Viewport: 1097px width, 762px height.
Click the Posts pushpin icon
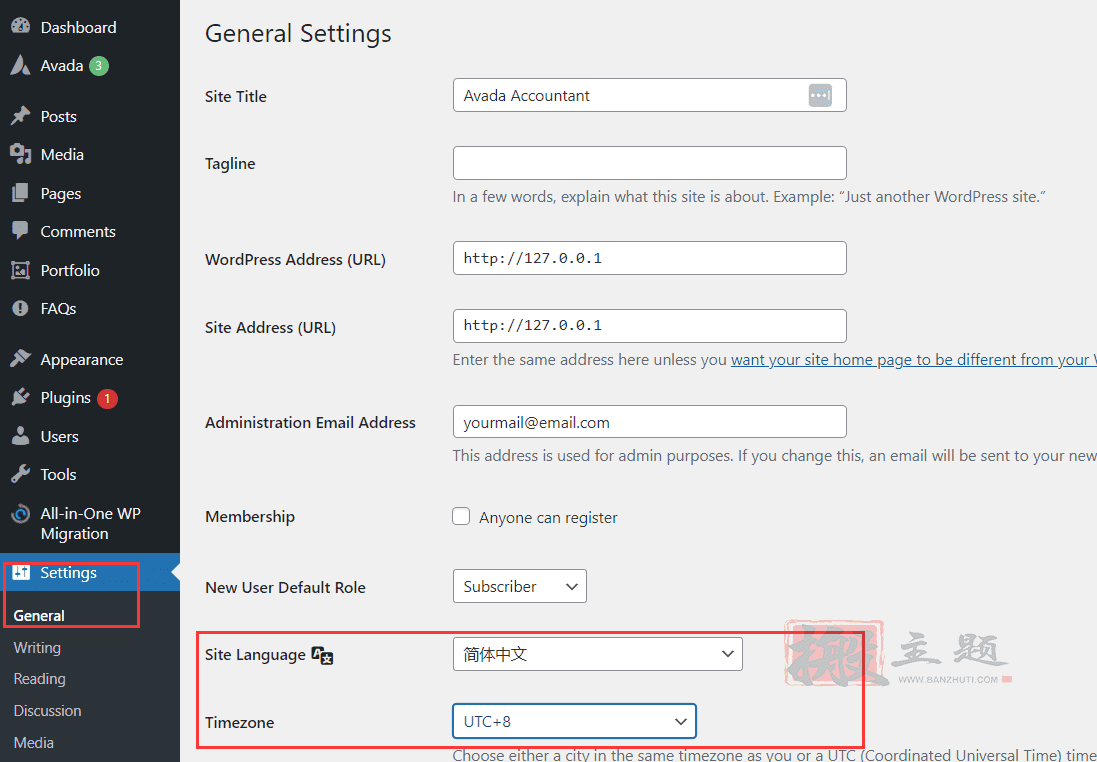[21, 115]
